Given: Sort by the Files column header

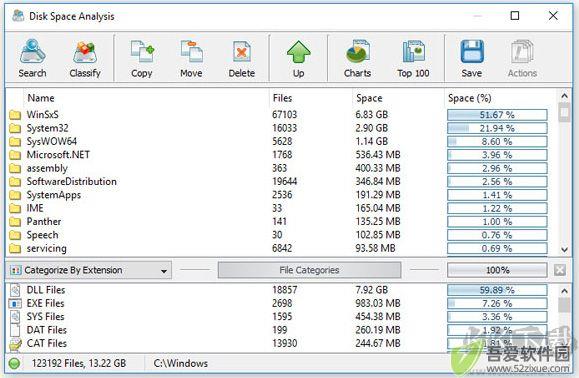Looking at the screenshot, I should pyautogui.click(x=282, y=98).
